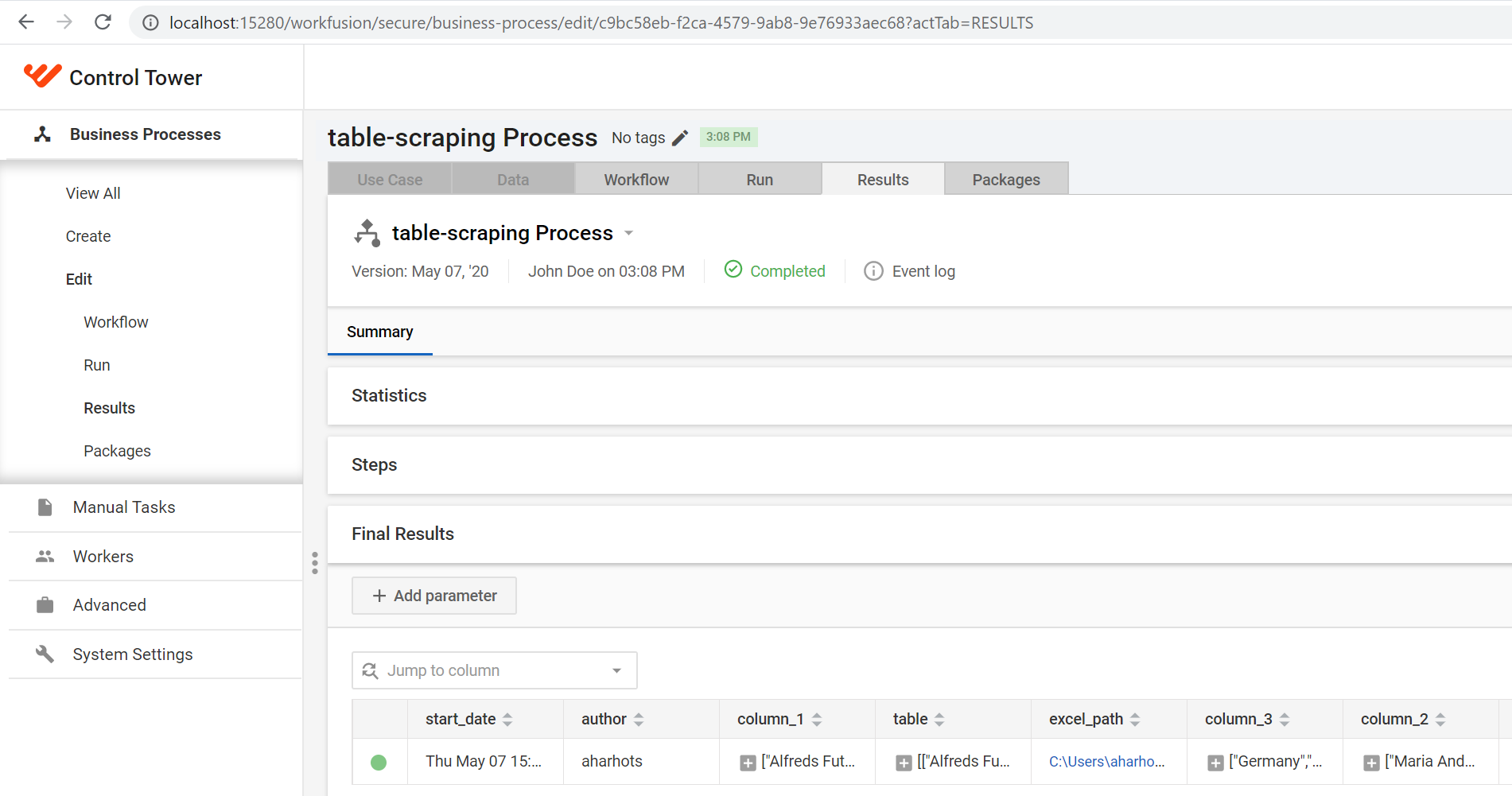Sort by table column arrows

pos(939,720)
